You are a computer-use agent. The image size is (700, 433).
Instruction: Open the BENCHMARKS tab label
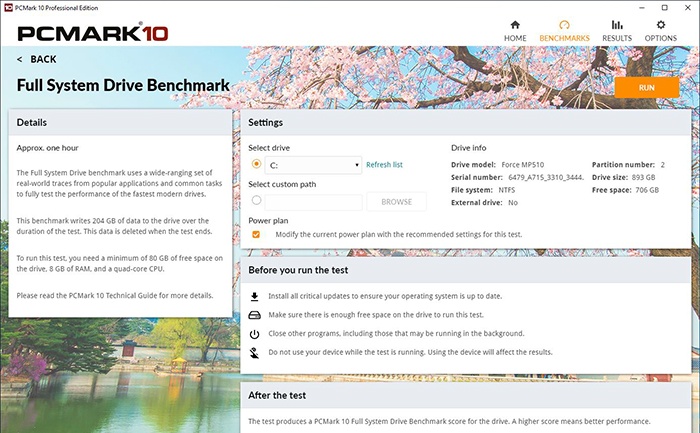point(564,38)
